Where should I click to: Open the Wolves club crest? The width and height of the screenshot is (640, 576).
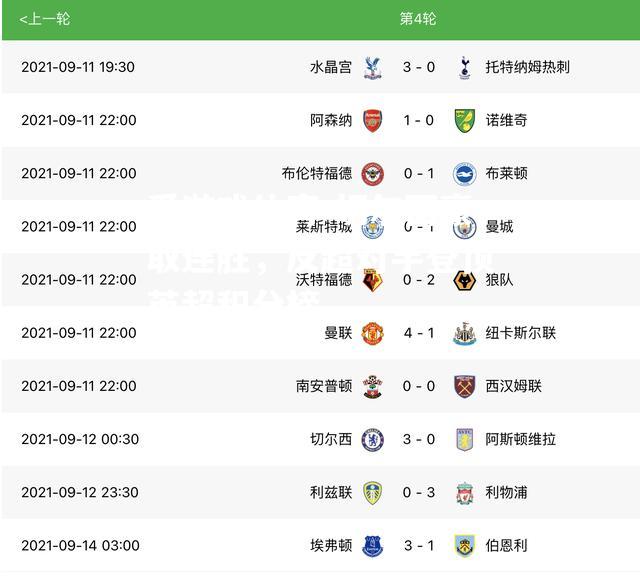tap(464, 280)
